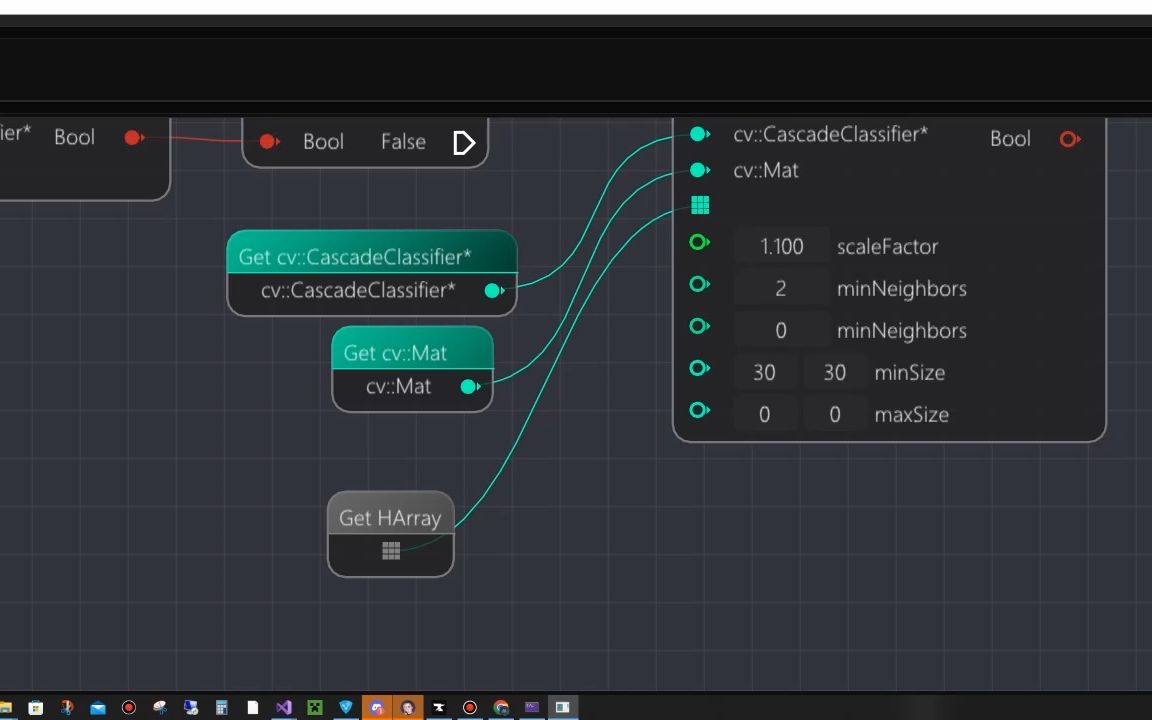Click the maxSize input pin
Screen dimensions: 1152x720
(x=699, y=409)
